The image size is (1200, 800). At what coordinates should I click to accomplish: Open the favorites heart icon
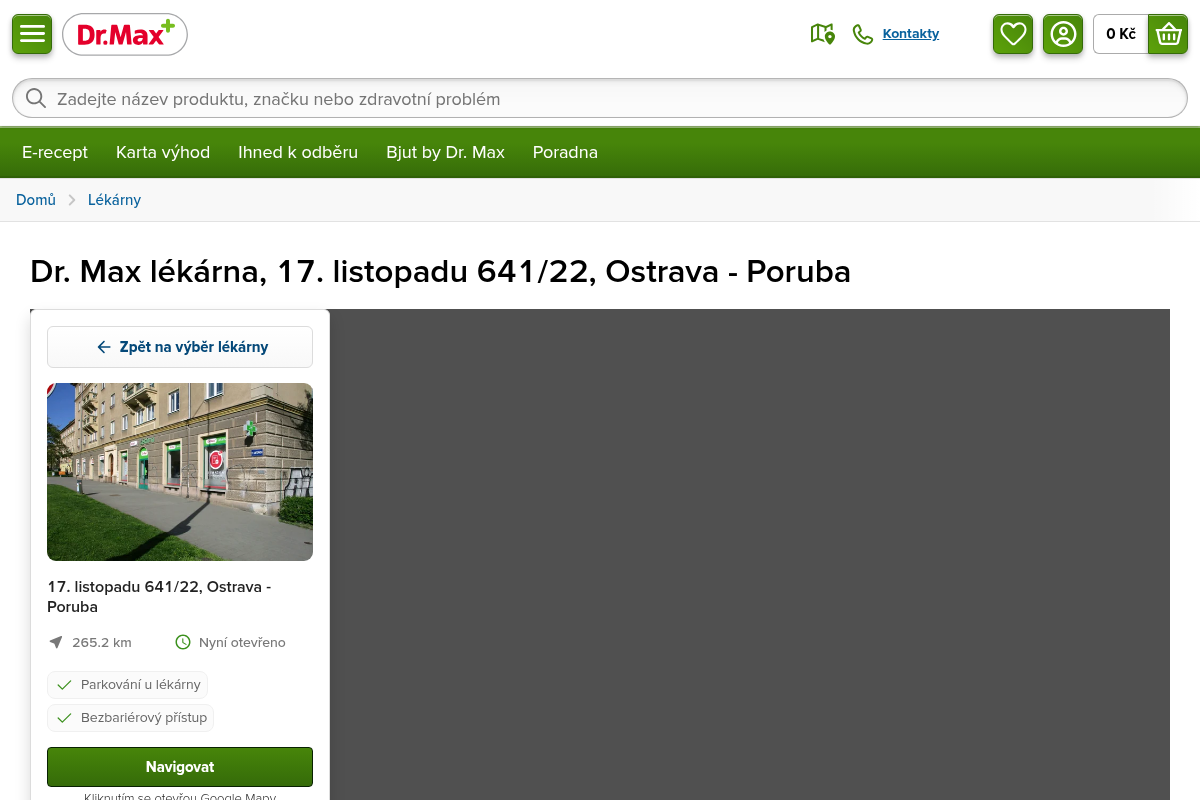1013,34
